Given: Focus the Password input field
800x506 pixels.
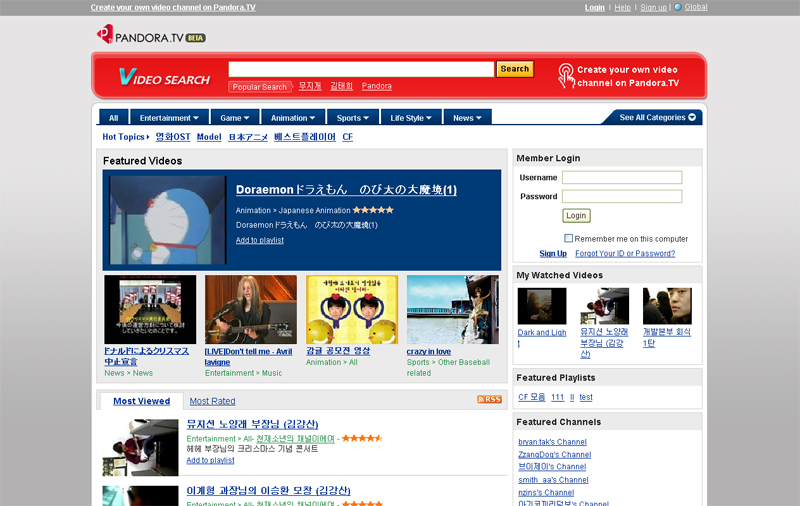Looking at the screenshot, I should point(622,196).
